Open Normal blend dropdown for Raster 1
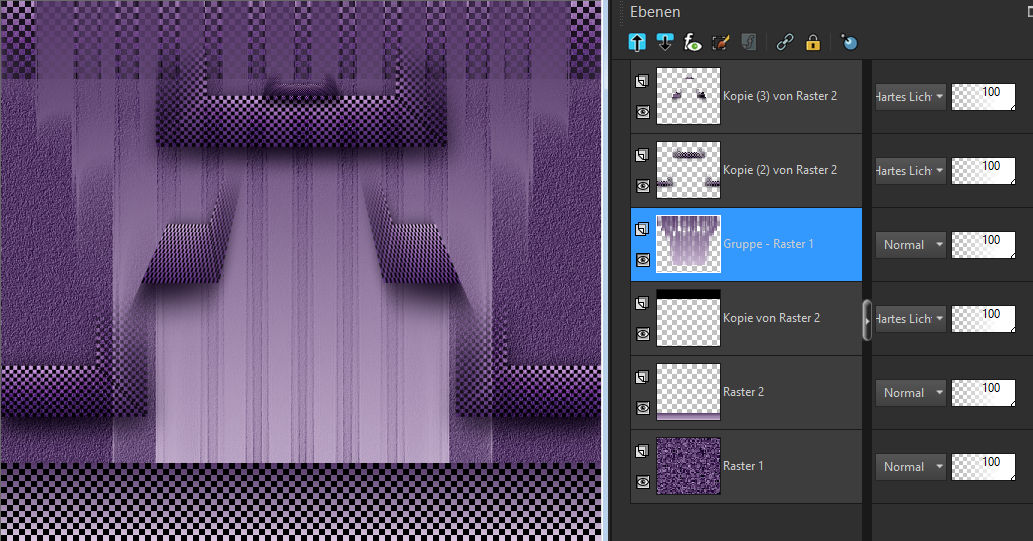The image size is (1033, 541). [x=910, y=467]
